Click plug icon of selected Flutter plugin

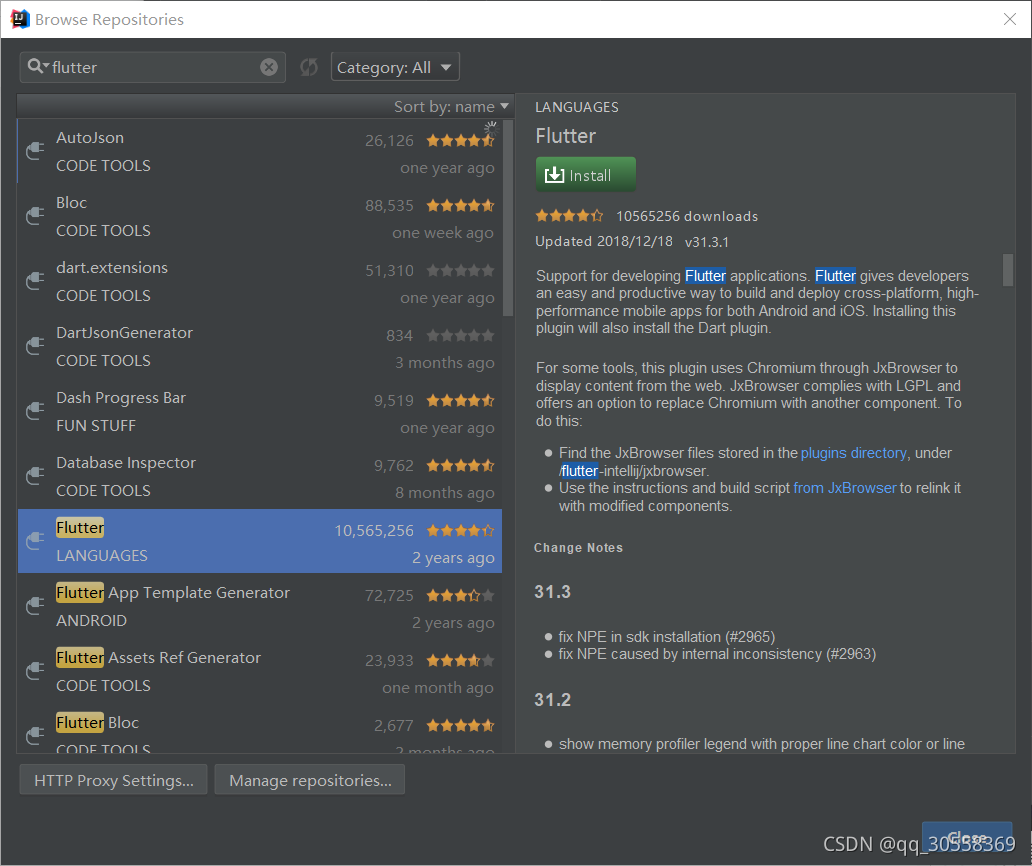pos(34,541)
